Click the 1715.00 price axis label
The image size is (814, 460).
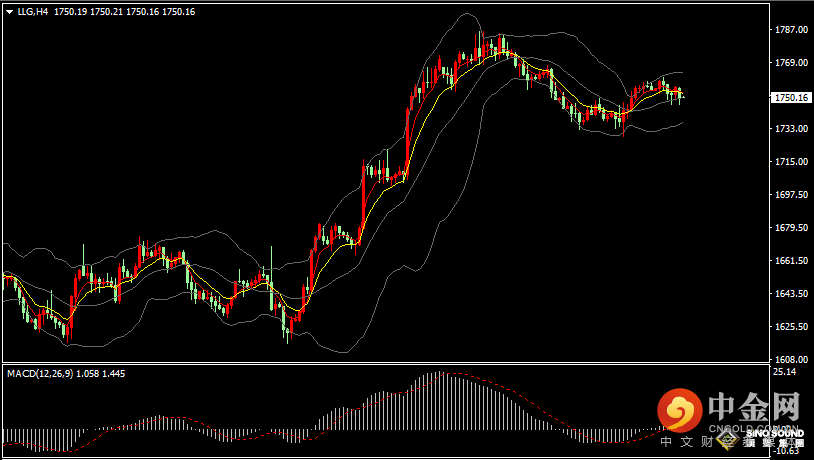(x=790, y=162)
